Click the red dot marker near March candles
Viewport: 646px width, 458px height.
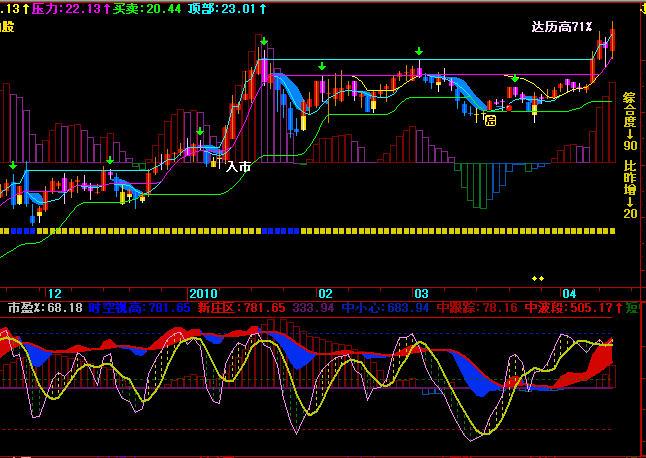click(x=509, y=107)
